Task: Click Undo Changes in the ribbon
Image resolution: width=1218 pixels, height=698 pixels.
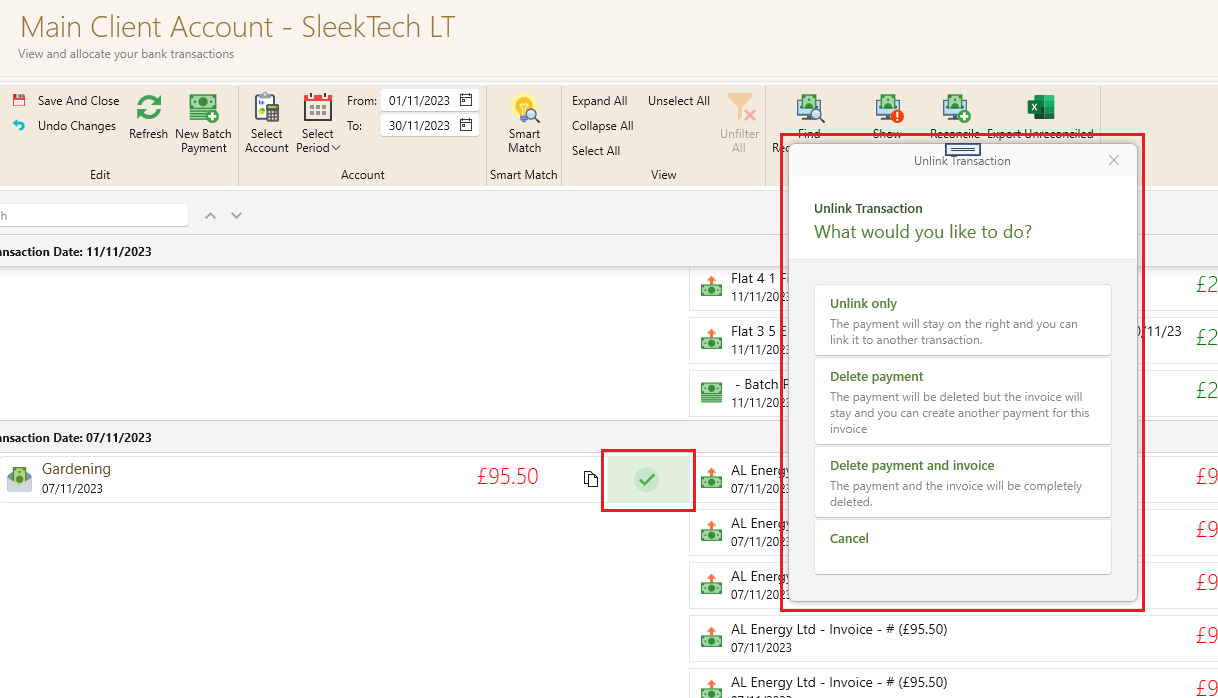Action: coord(65,126)
